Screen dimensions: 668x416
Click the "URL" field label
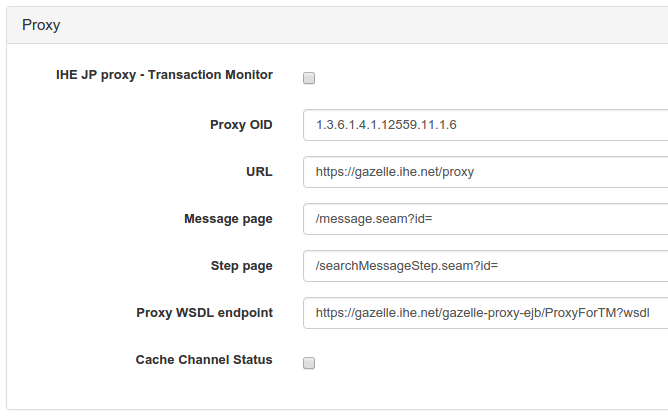click(259, 172)
